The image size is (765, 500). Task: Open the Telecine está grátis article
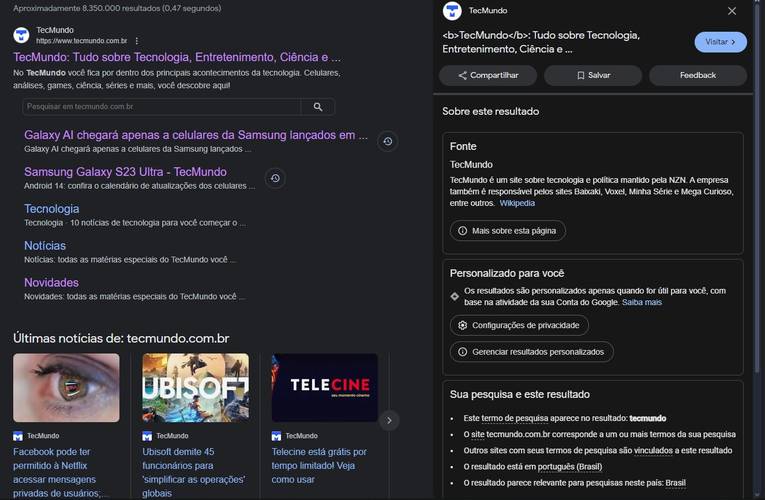(x=319, y=465)
